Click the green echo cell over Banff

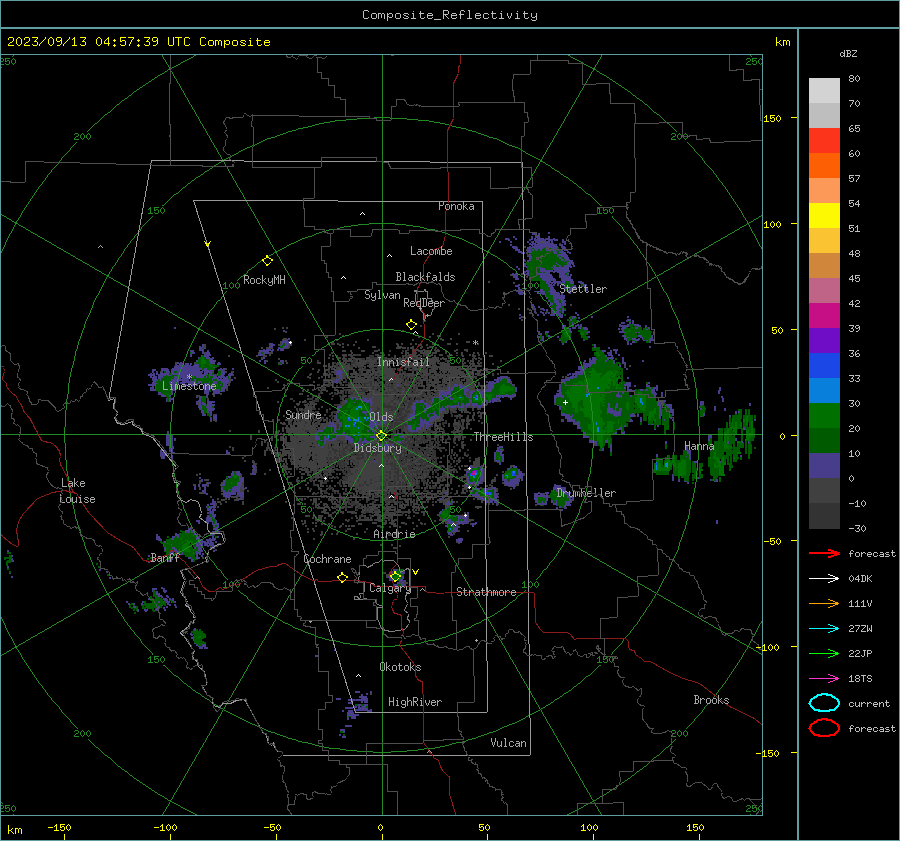[184, 544]
